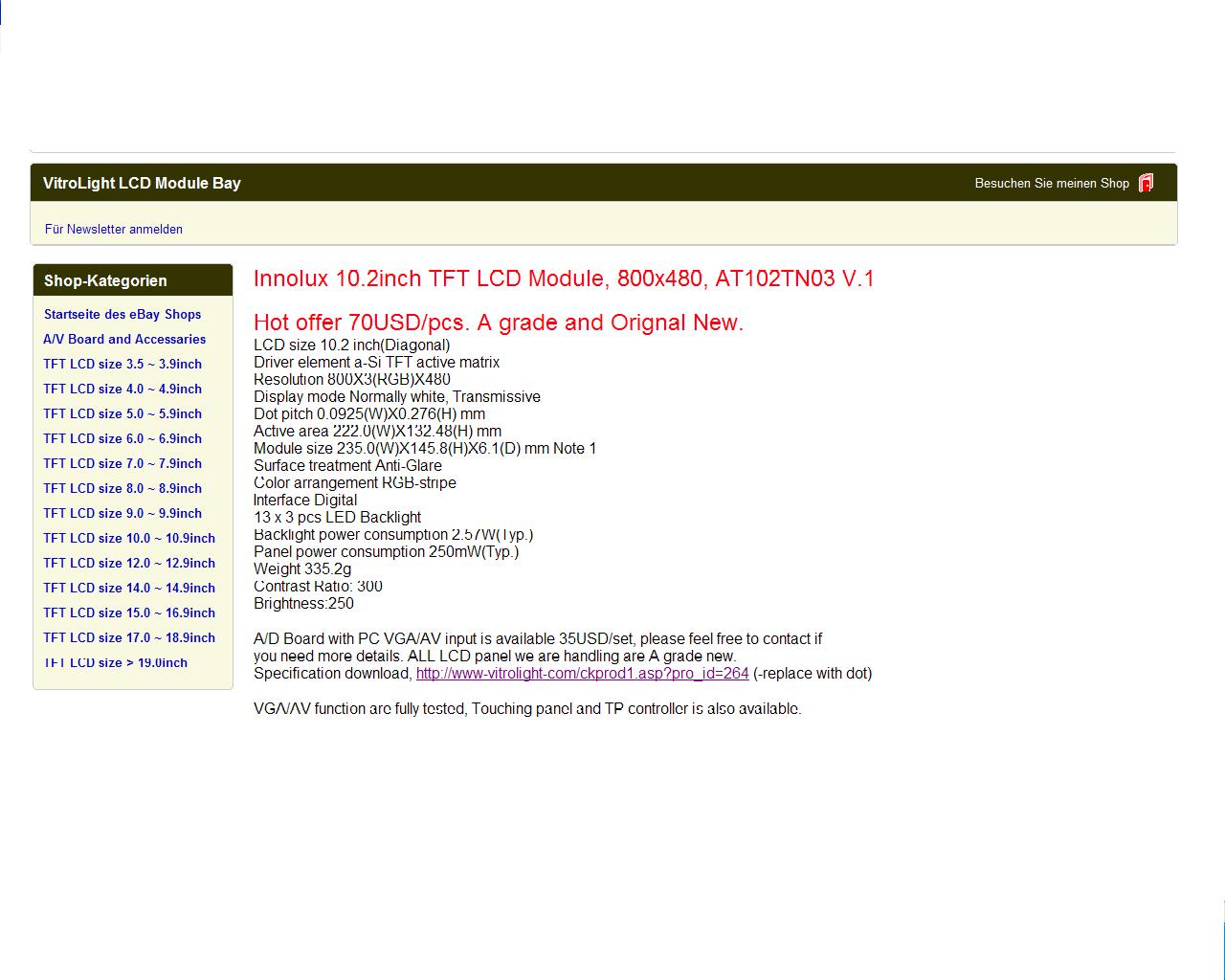The height and width of the screenshot is (980, 1225).
Task: Click the '(-replace with dot)' note
Action: pos(813,673)
